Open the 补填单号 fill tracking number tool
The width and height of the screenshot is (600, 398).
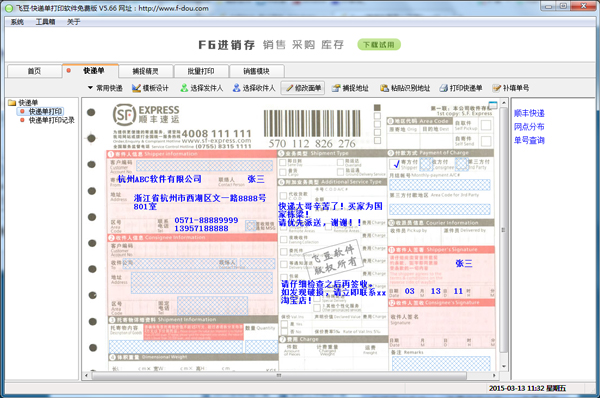(511, 88)
